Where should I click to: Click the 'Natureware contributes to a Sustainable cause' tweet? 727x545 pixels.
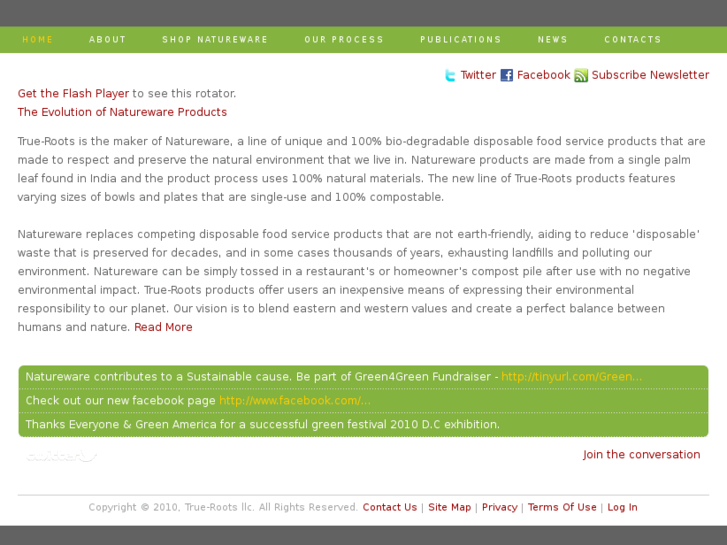pyautogui.click(x=262, y=377)
